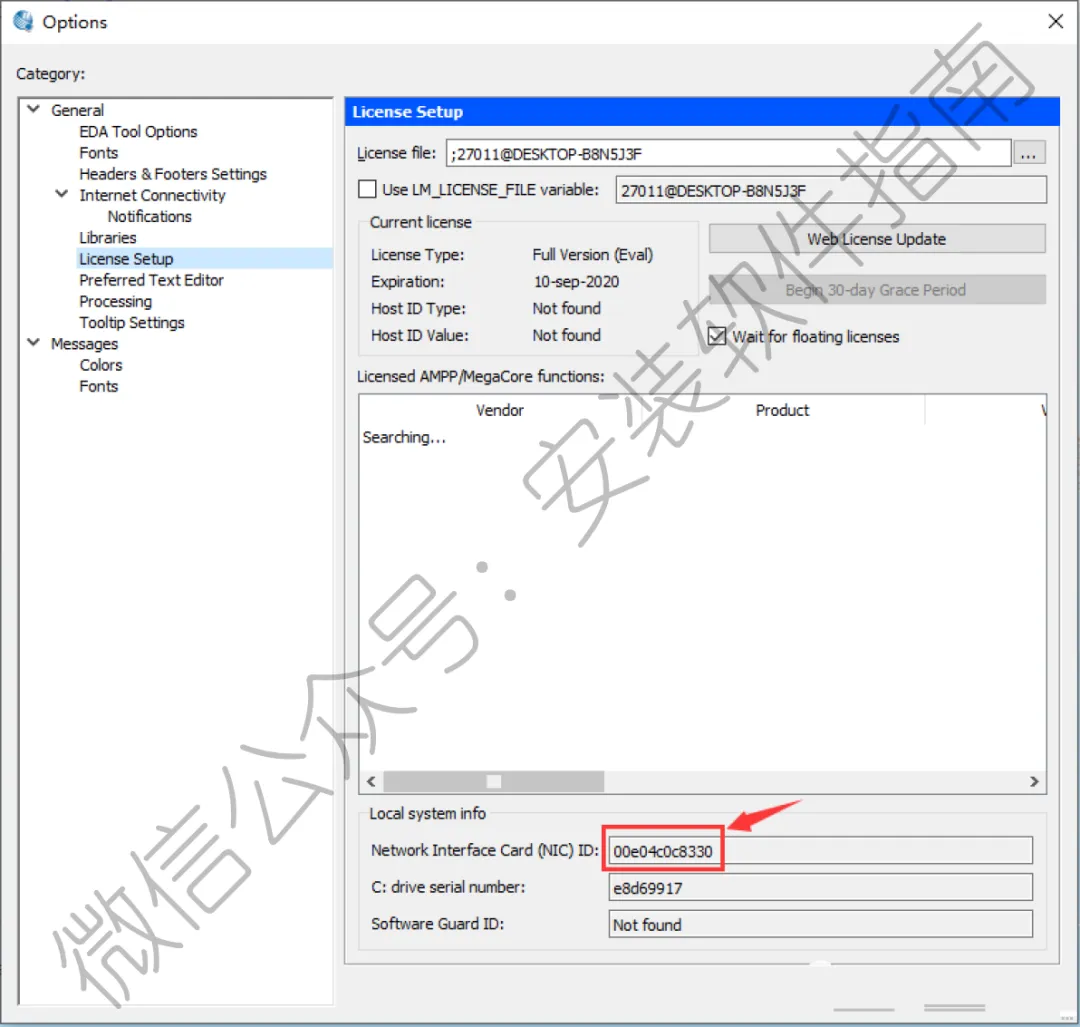Click the Software Guard ID field
The image size is (1080, 1027).
(x=820, y=924)
